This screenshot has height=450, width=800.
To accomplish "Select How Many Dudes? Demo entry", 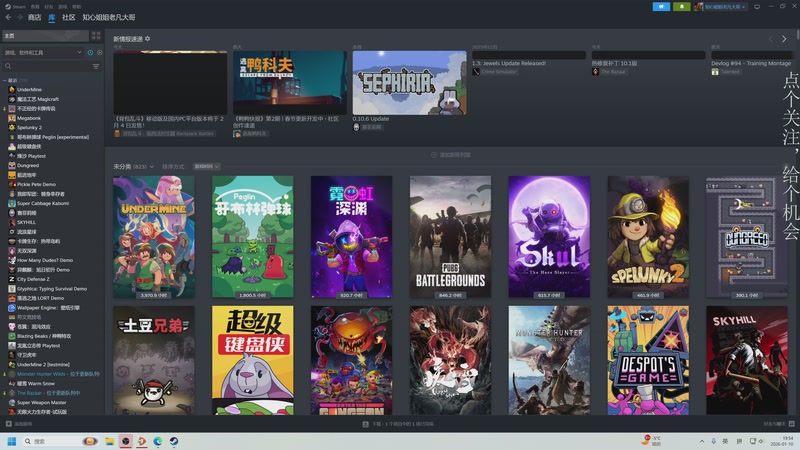I will coord(45,260).
